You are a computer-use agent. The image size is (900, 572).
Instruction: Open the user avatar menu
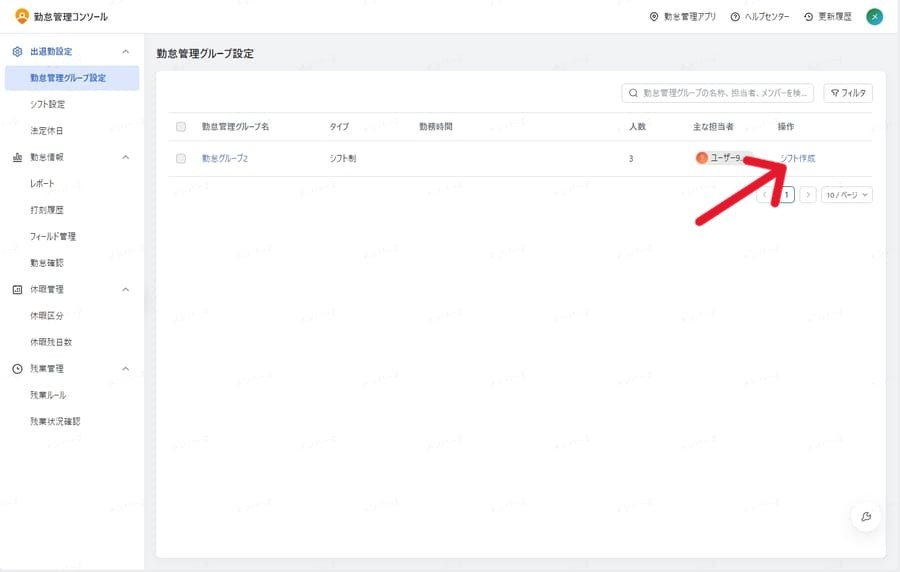point(874,17)
